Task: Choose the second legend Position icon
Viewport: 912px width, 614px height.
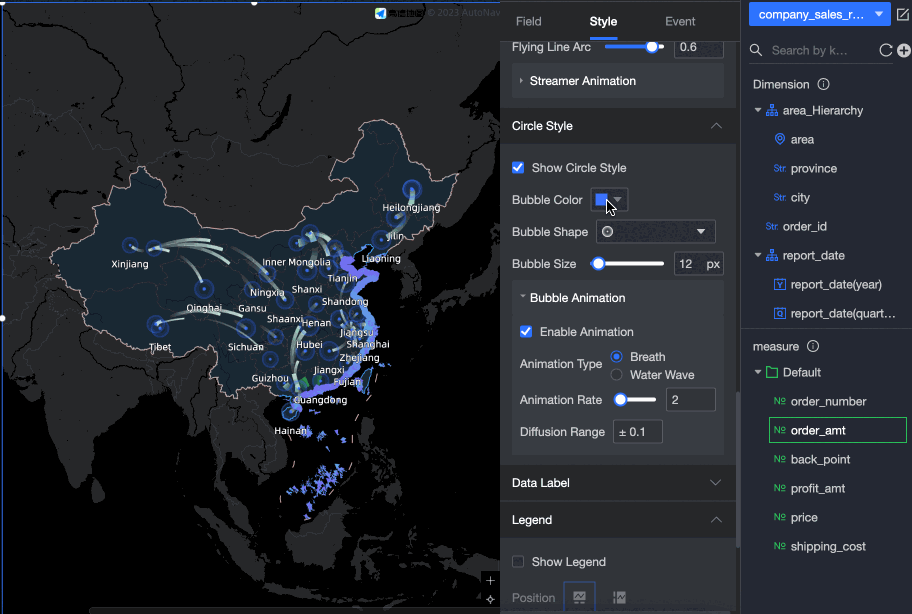Action: point(619,597)
